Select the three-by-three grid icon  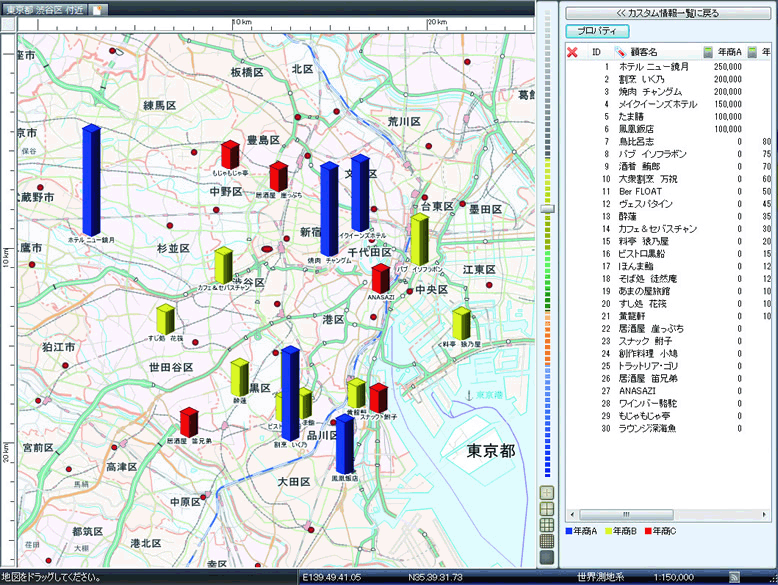[547, 524]
